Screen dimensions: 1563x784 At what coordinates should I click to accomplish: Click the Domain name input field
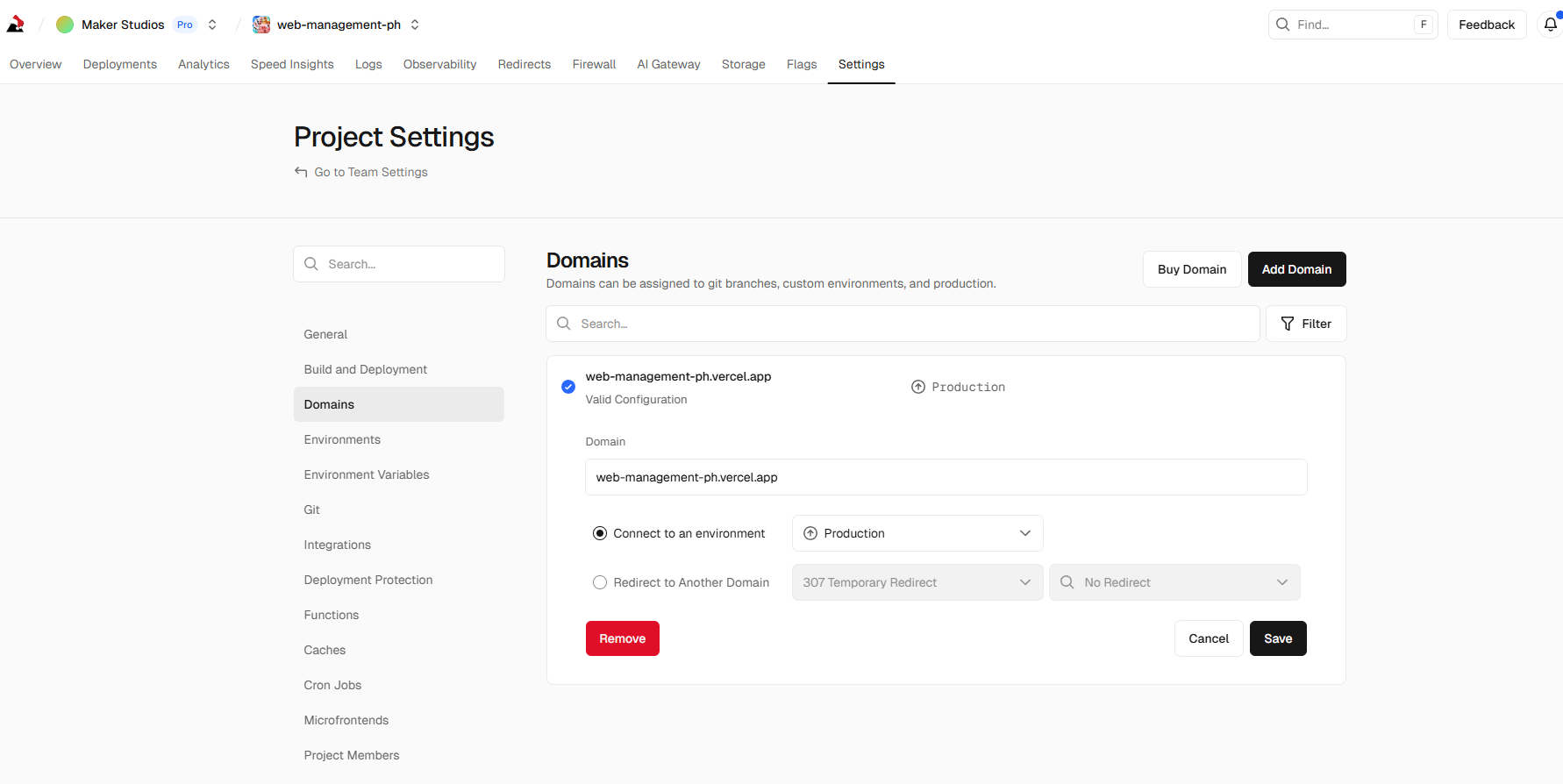(946, 477)
